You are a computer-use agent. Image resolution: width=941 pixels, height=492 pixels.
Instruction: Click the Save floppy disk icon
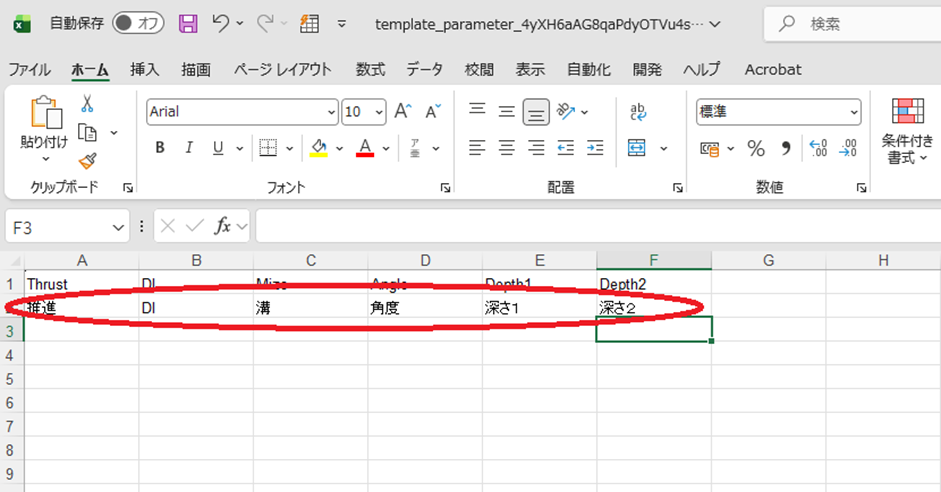point(187,23)
